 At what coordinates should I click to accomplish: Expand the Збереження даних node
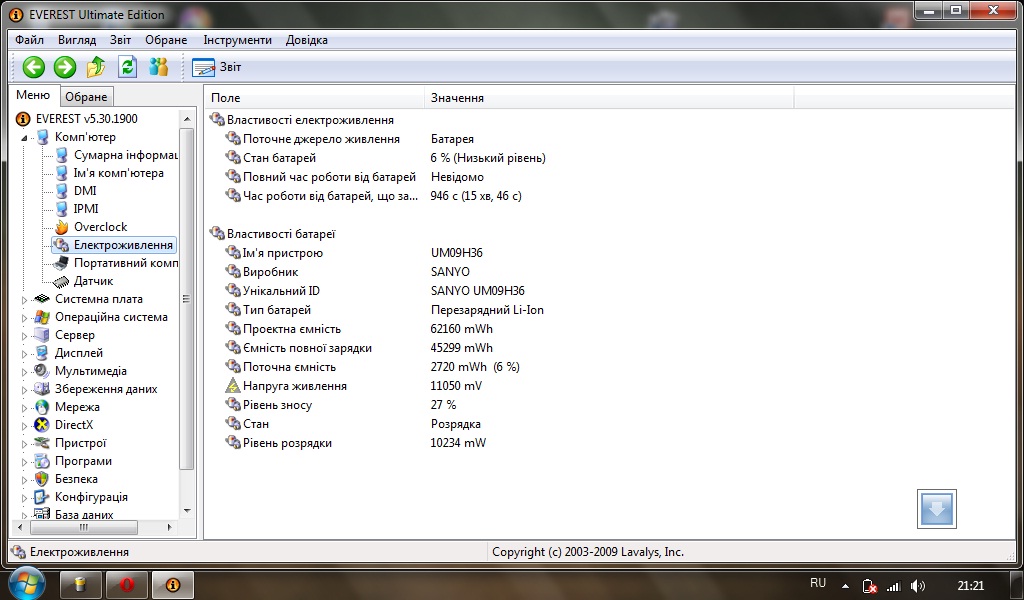point(24,390)
